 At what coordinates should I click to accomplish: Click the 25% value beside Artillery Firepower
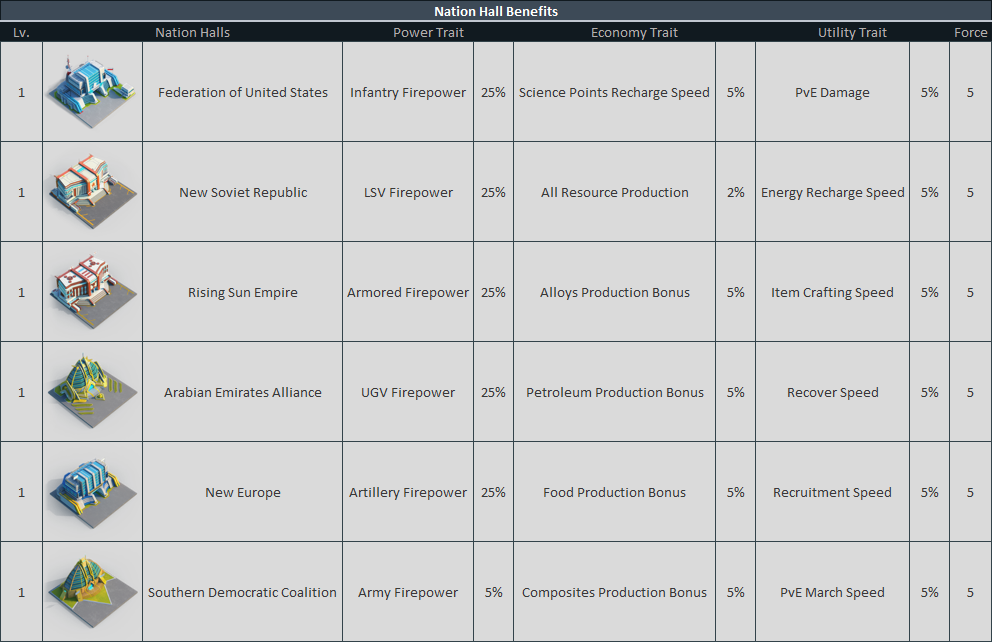[493, 492]
